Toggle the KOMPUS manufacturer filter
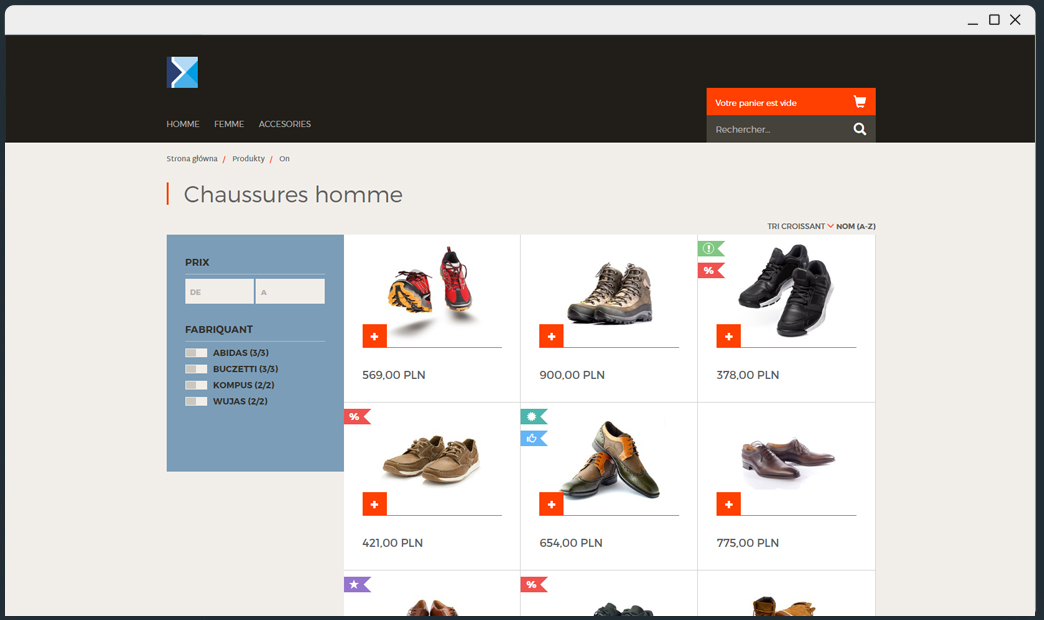The image size is (1044, 620). pyautogui.click(x=196, y=385)
